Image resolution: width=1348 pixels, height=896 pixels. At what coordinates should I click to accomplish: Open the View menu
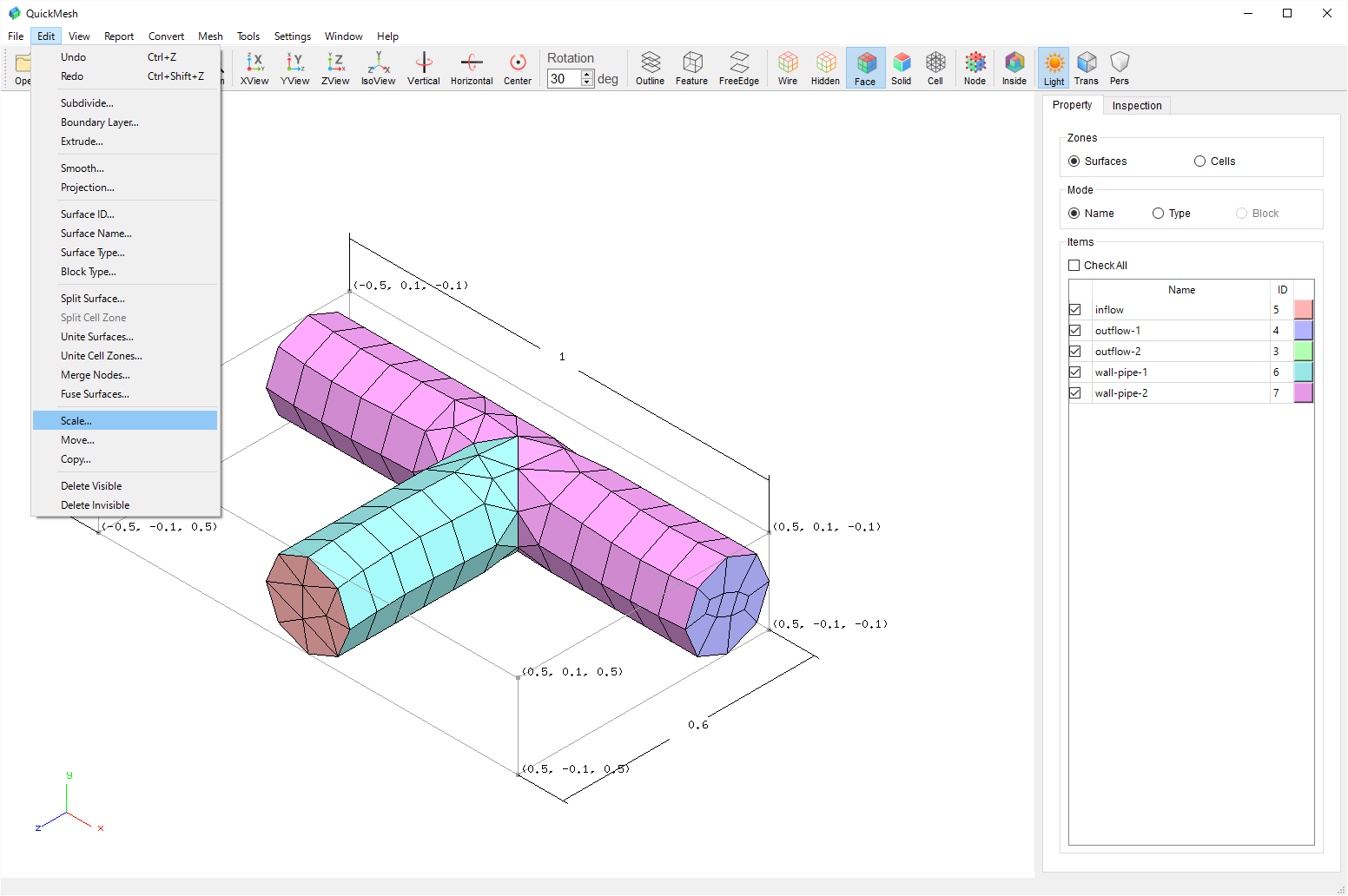pos(79,36)
